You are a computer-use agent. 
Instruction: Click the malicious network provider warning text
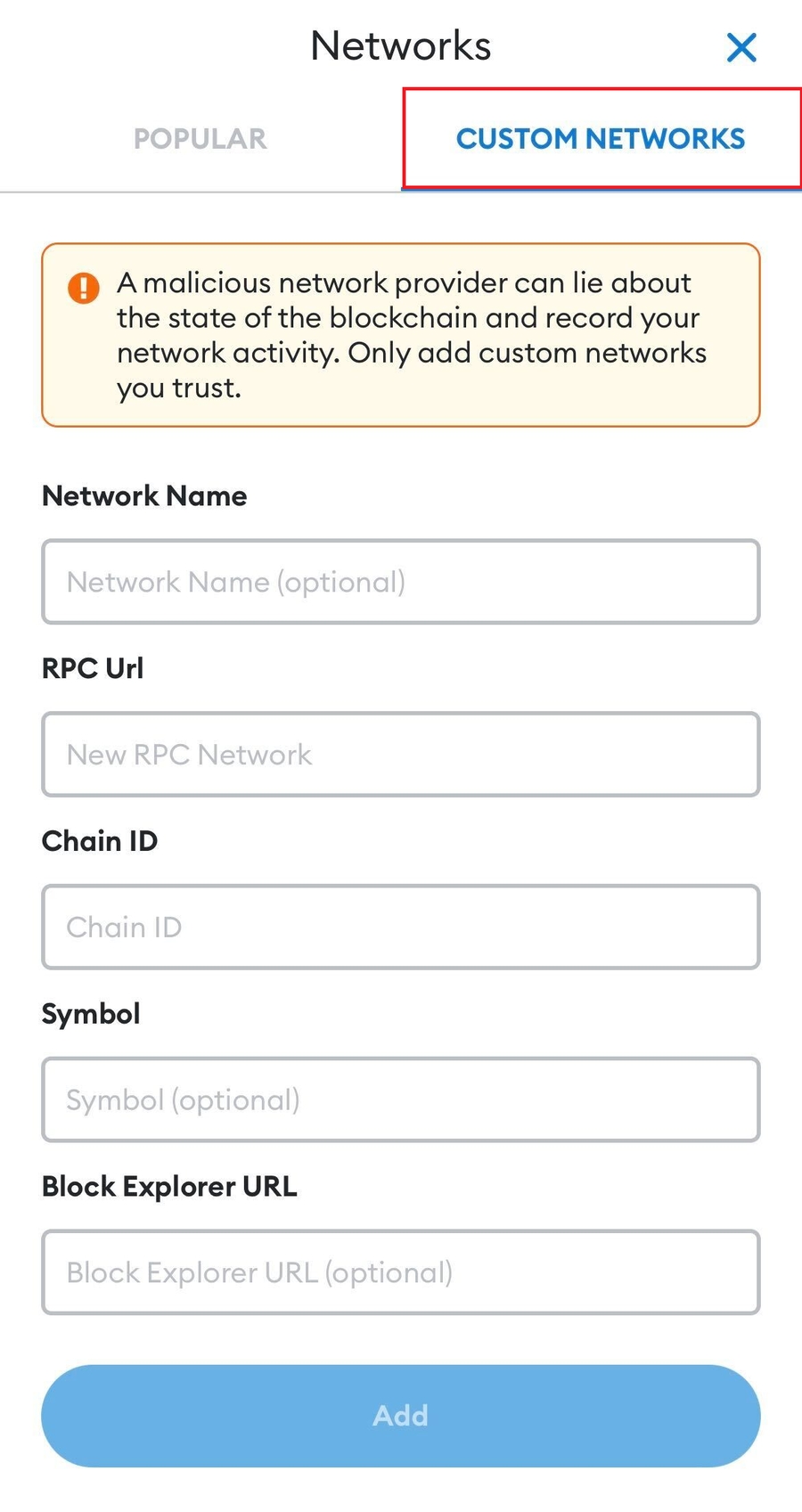(410, 335)
